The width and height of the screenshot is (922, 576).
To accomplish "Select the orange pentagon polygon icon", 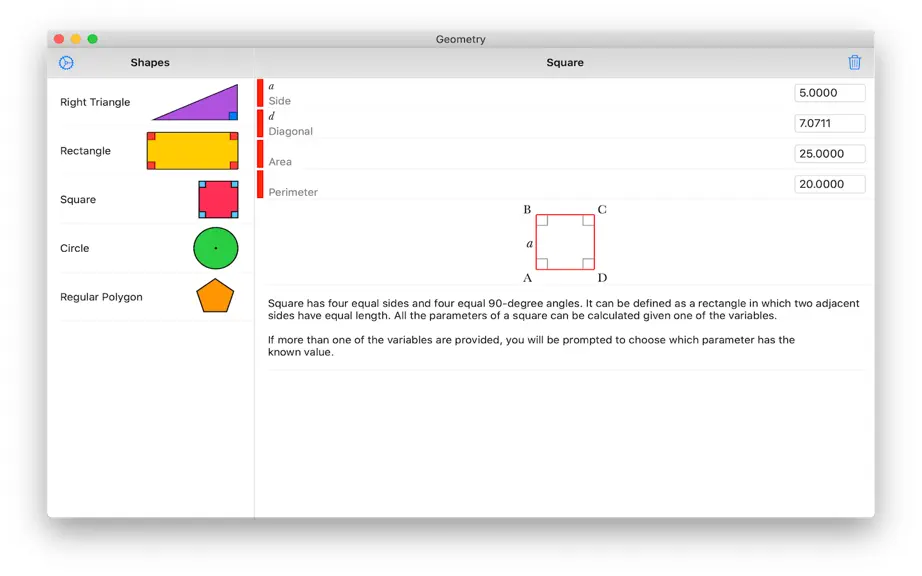I will pos(215,296).
